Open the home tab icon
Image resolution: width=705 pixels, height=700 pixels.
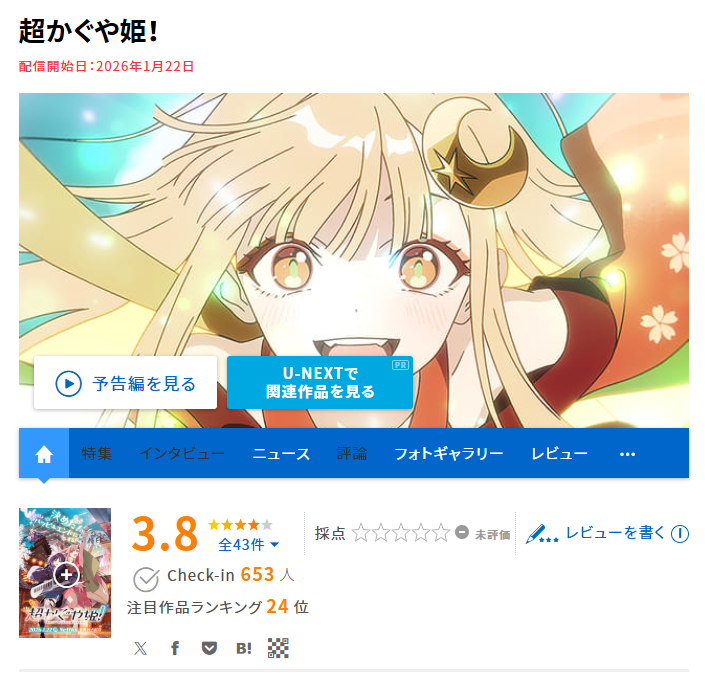[x=44, y=453]
